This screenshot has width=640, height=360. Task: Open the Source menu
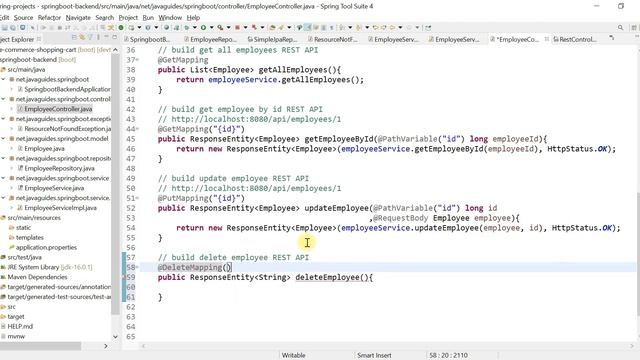coord(23,18)
